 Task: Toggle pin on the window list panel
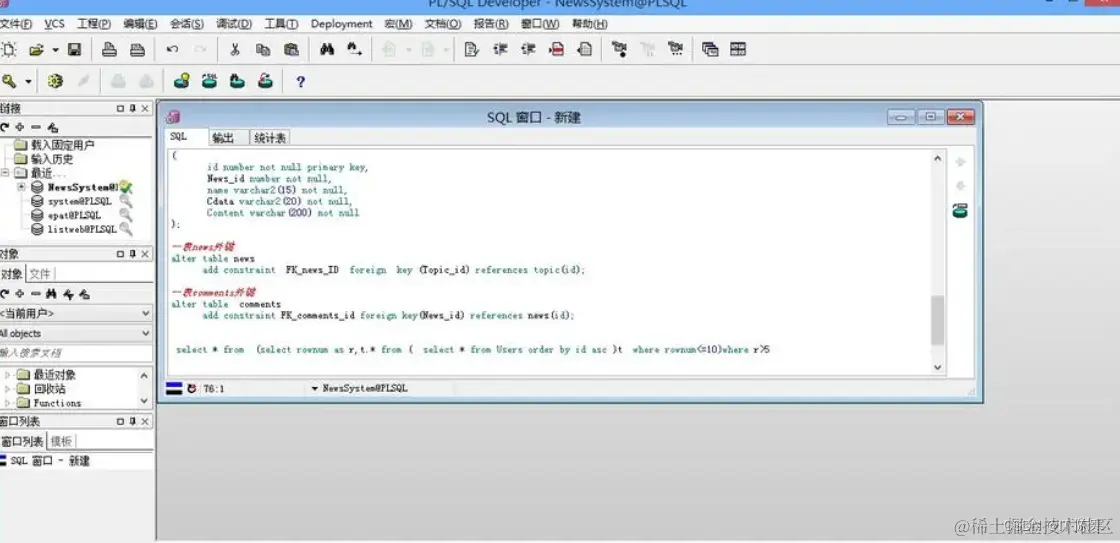pos(132,421)
